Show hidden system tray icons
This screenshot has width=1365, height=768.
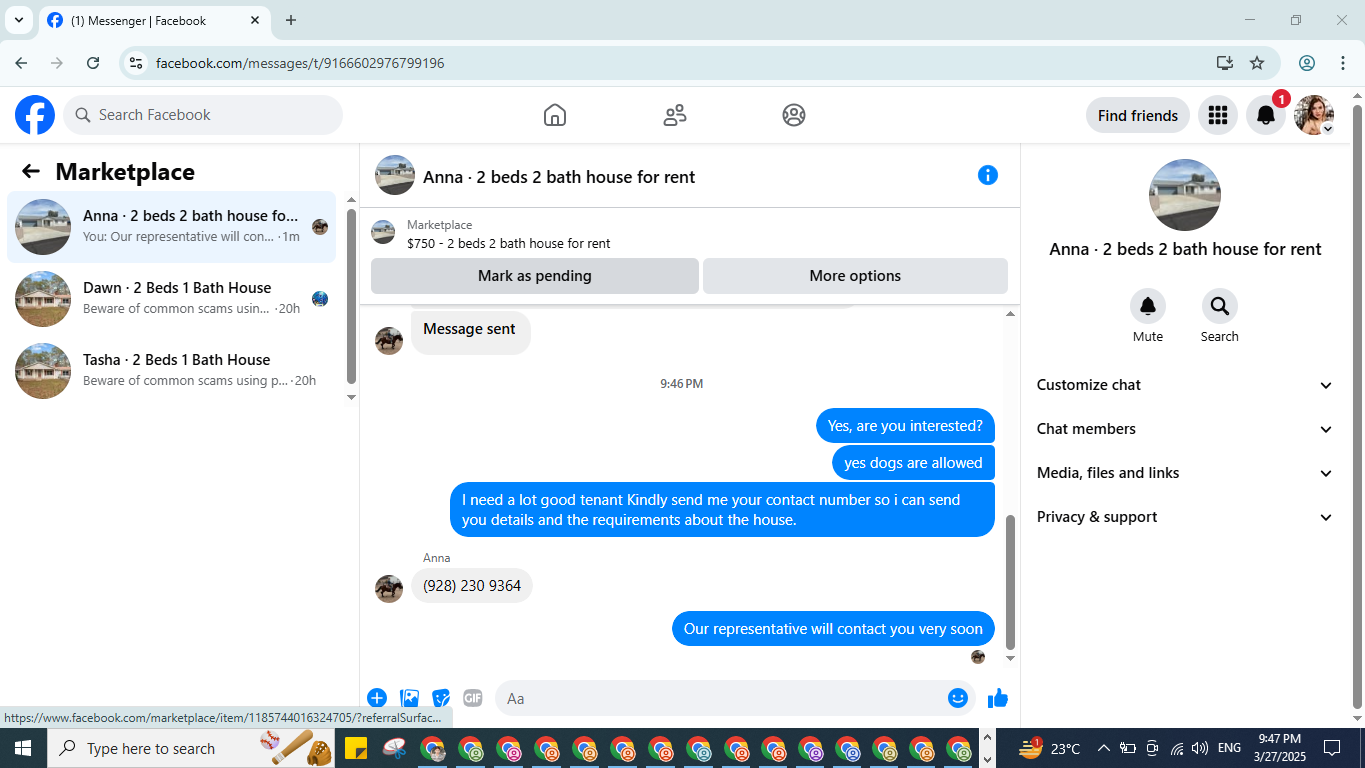[1104, 748]
